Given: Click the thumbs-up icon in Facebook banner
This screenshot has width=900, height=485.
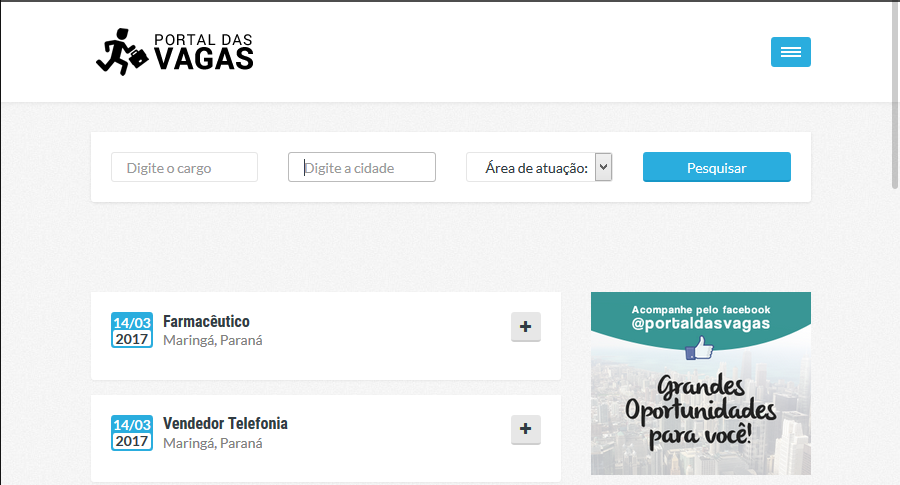Looking at the screenshot, I should tap(700, 349).
